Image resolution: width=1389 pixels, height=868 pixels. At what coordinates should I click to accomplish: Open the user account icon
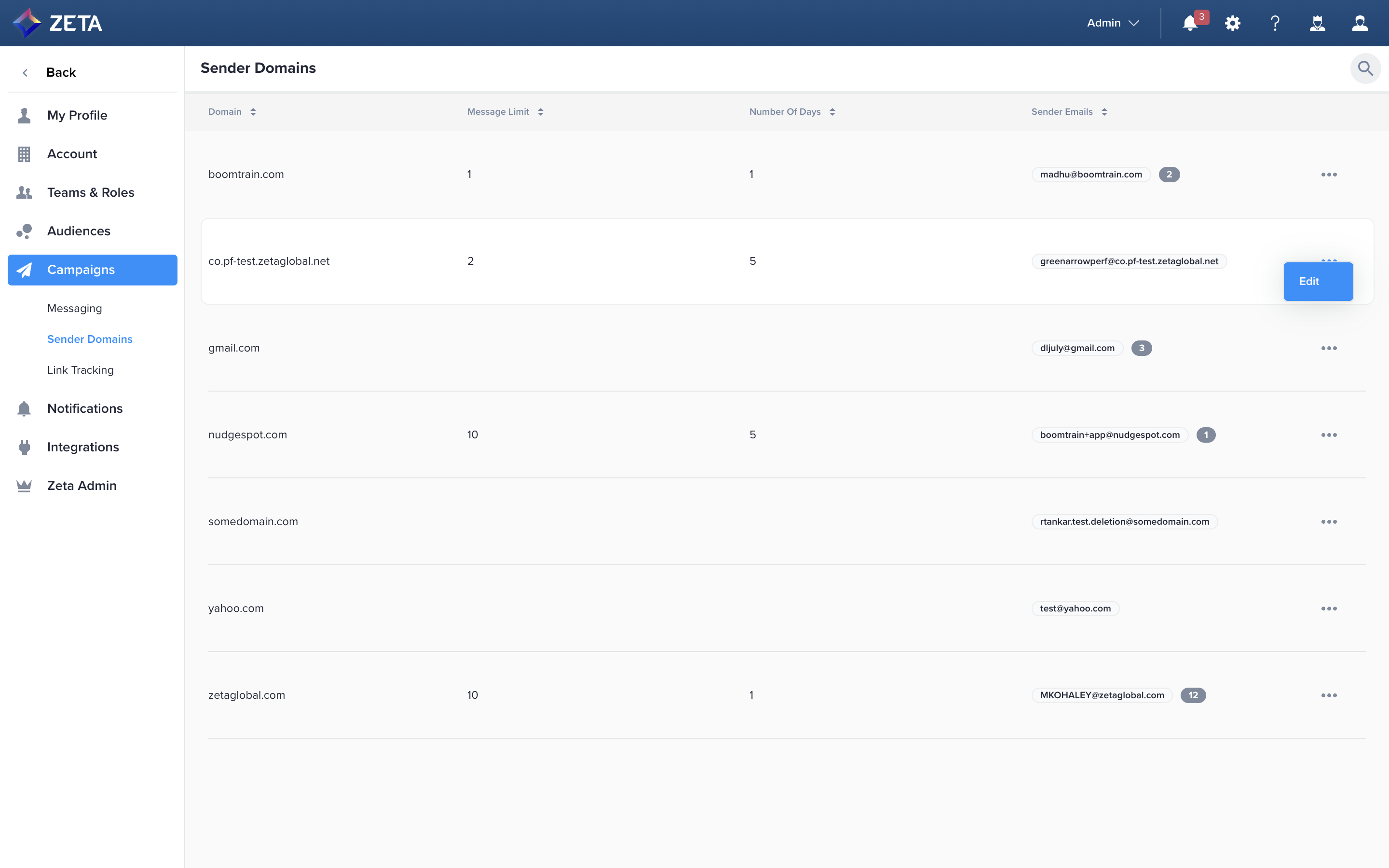click(1360, 23)
